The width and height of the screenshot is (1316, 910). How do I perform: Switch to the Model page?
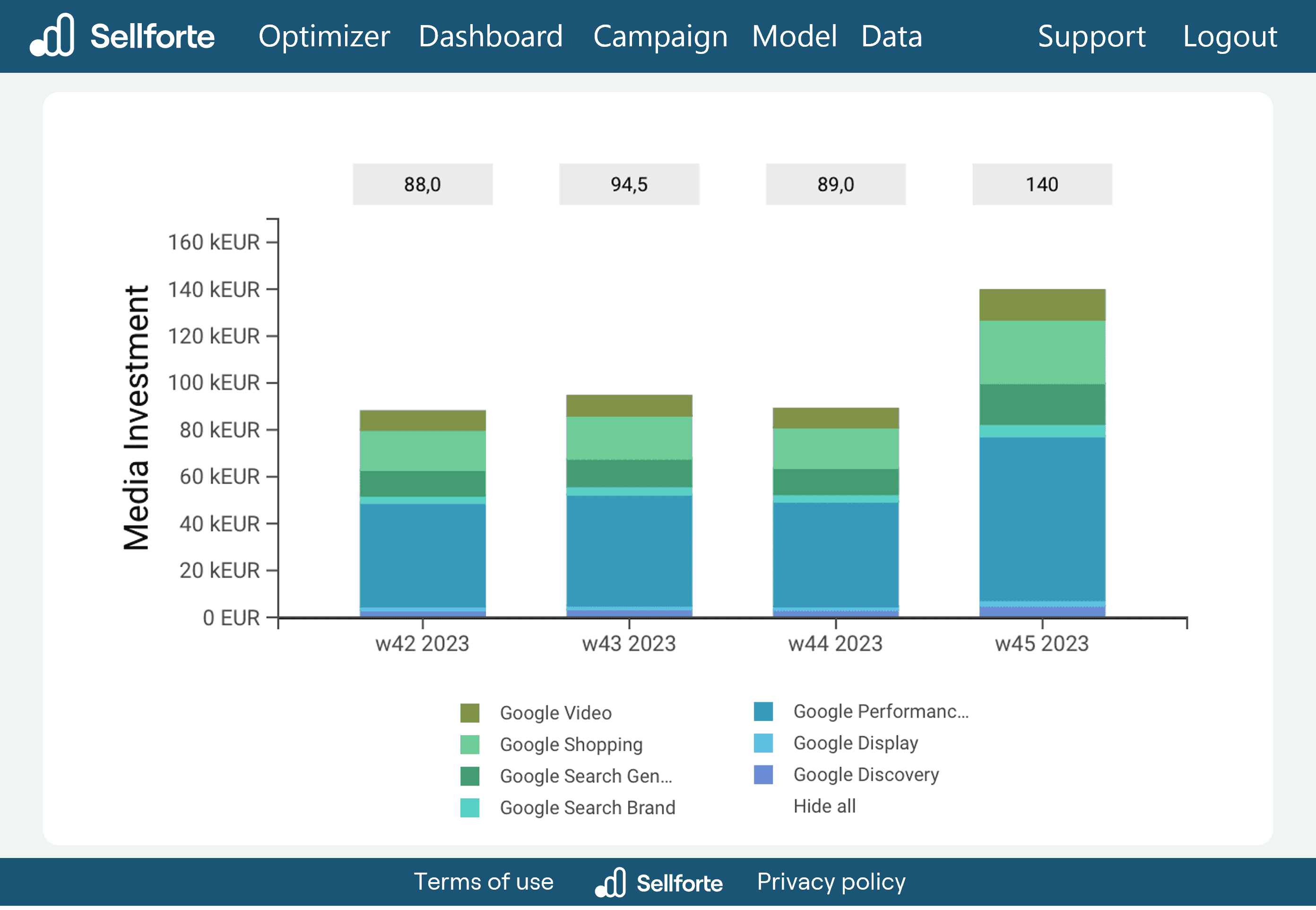pyautogui.click(x=794, y=36)
